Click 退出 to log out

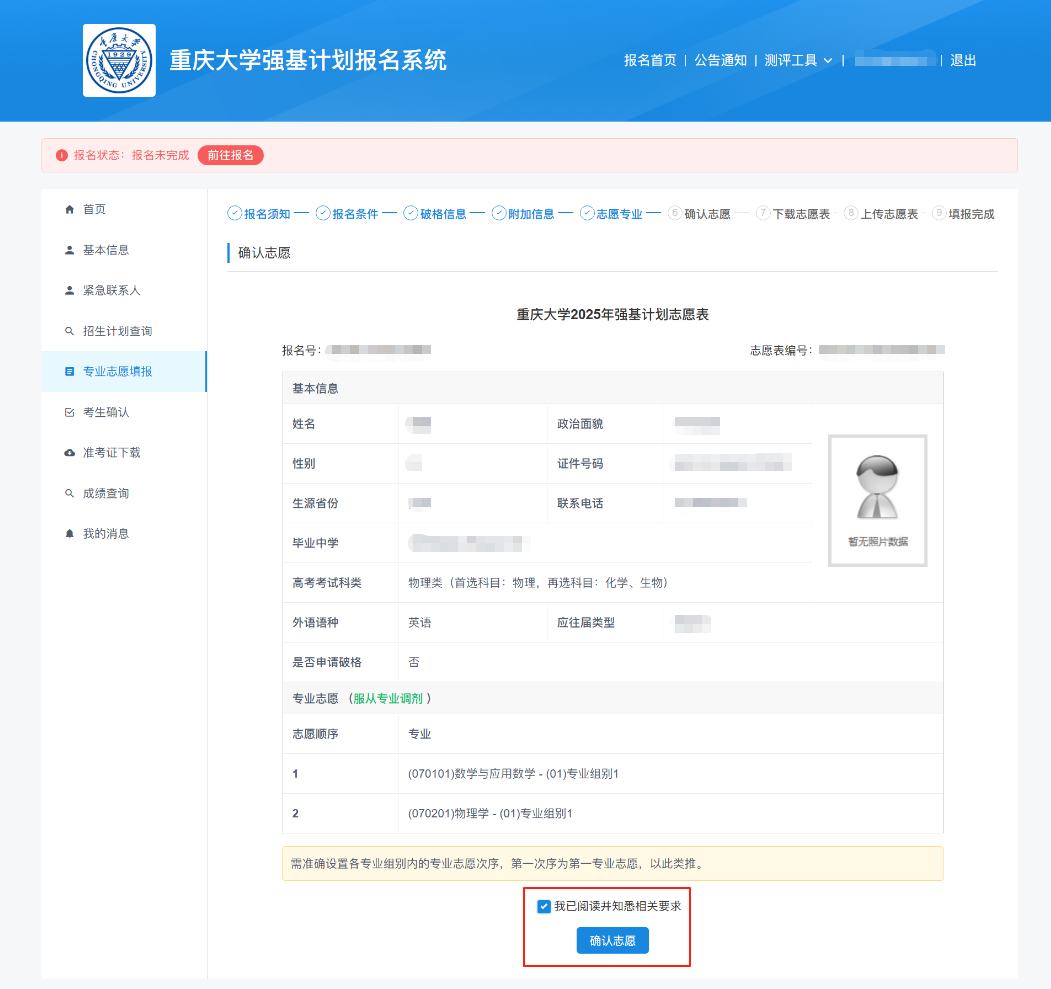tap(963, 60)
